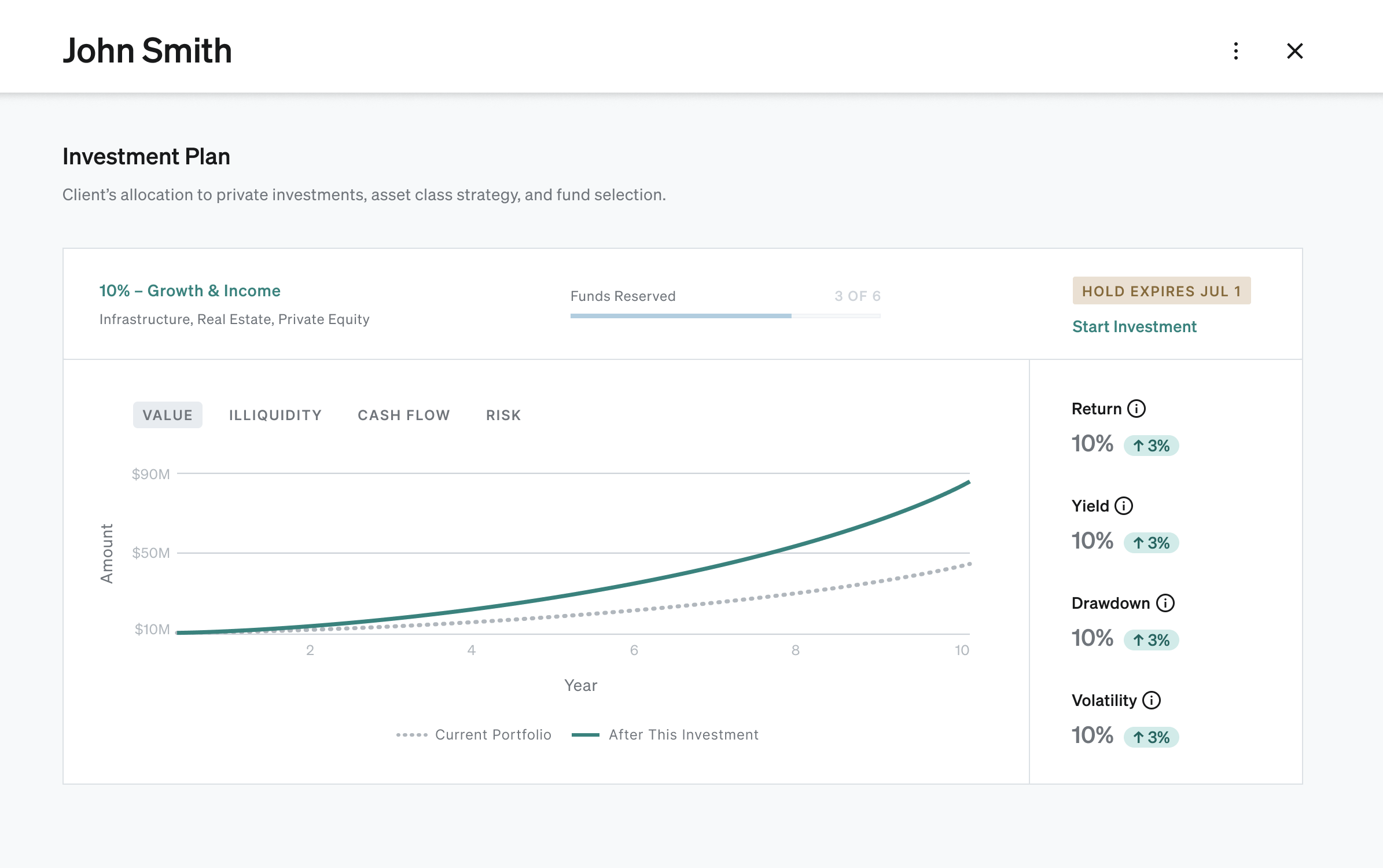Image resolution: width=1383 pixels, height=868 pixels.
Task: Click the Drawdown info icon
Action: click(1165, 603)
